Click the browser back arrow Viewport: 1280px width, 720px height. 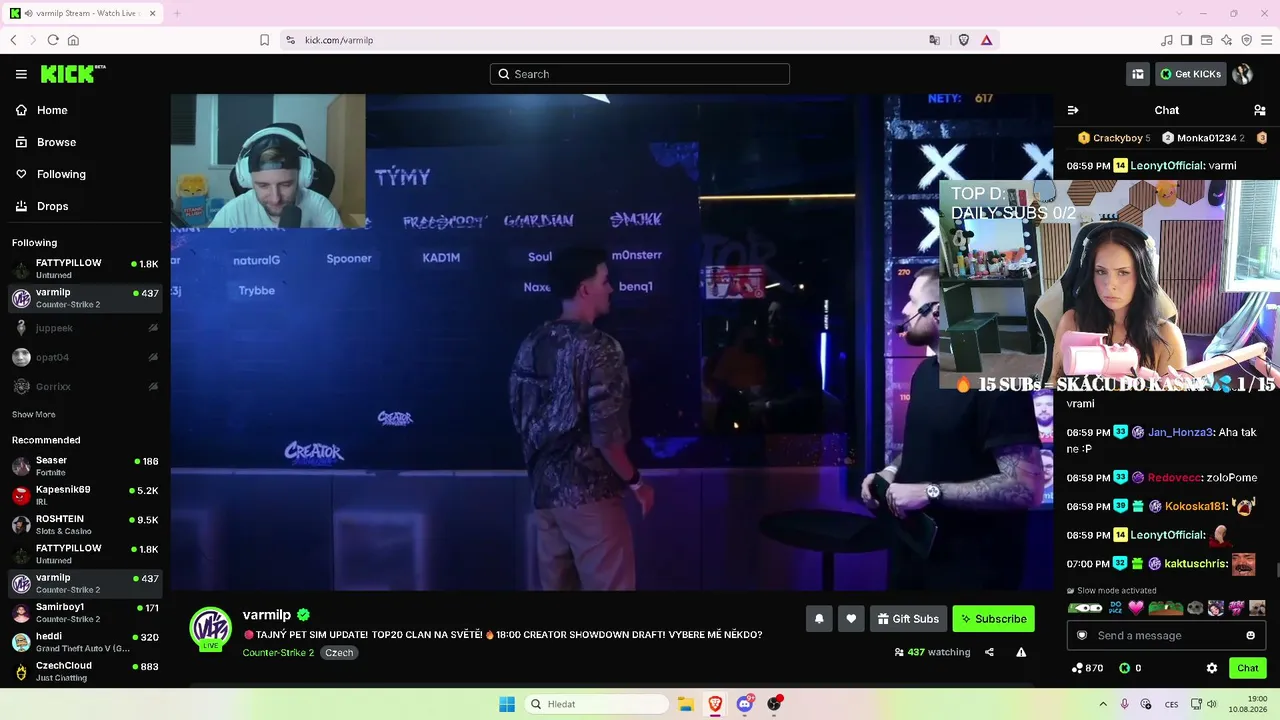pos(13,40)
